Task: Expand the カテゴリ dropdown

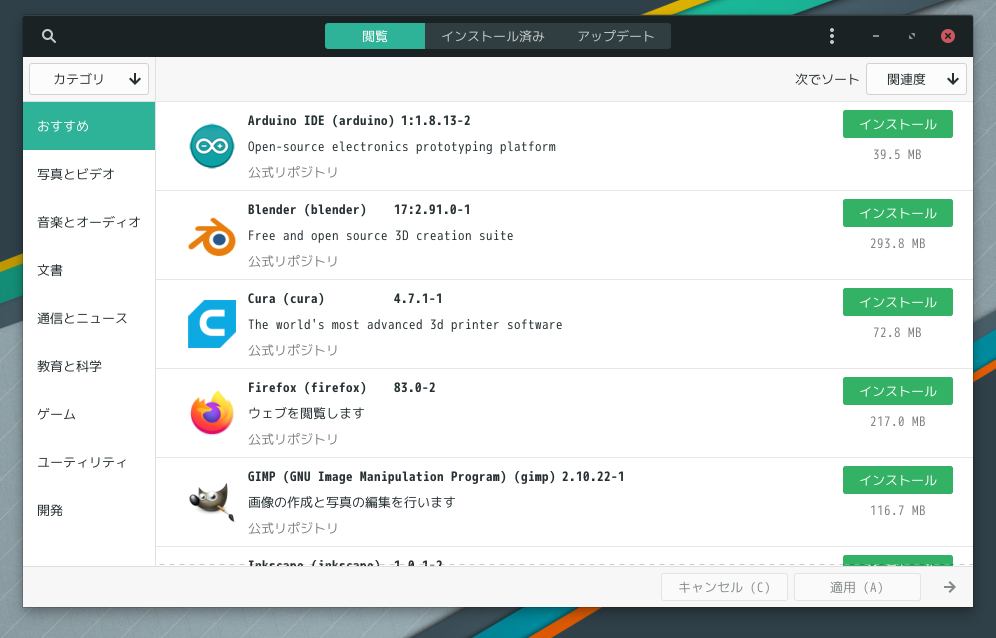Action: [89, 79]
